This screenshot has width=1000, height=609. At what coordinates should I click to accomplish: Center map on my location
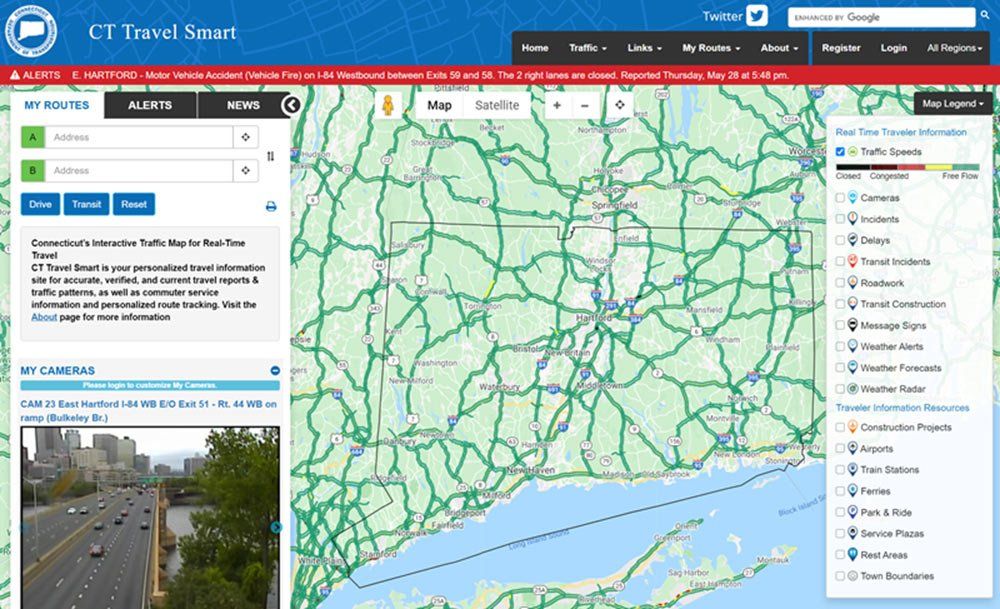[x=619, y=105]
